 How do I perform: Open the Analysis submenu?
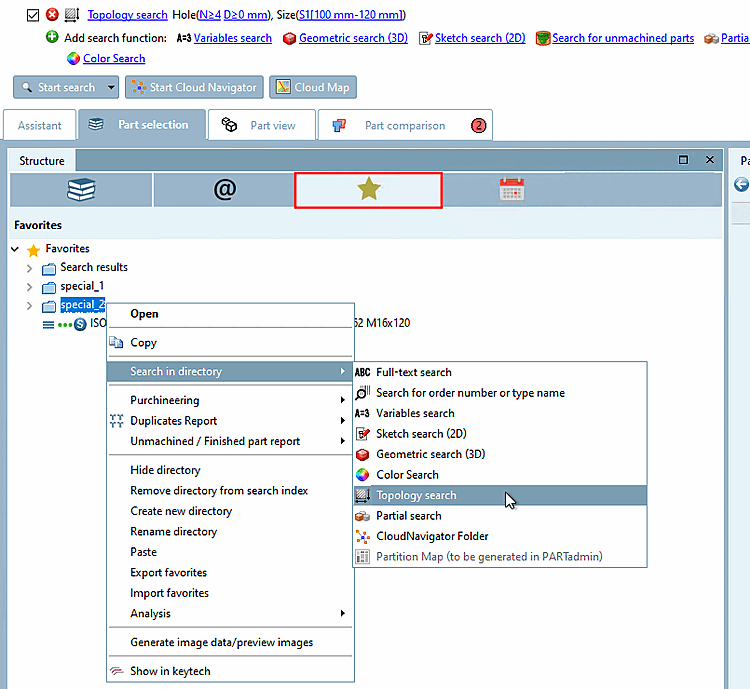(x=230, y=613)
